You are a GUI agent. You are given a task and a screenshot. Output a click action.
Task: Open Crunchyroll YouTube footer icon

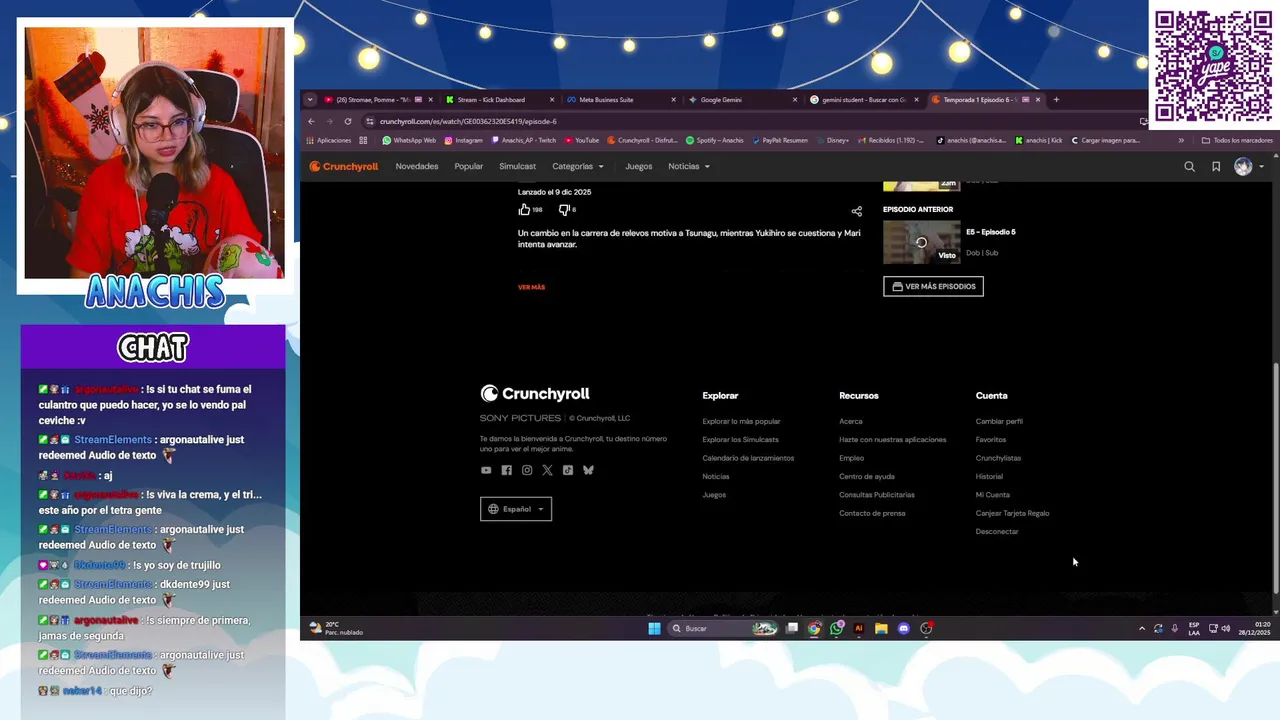coord(486,470)
